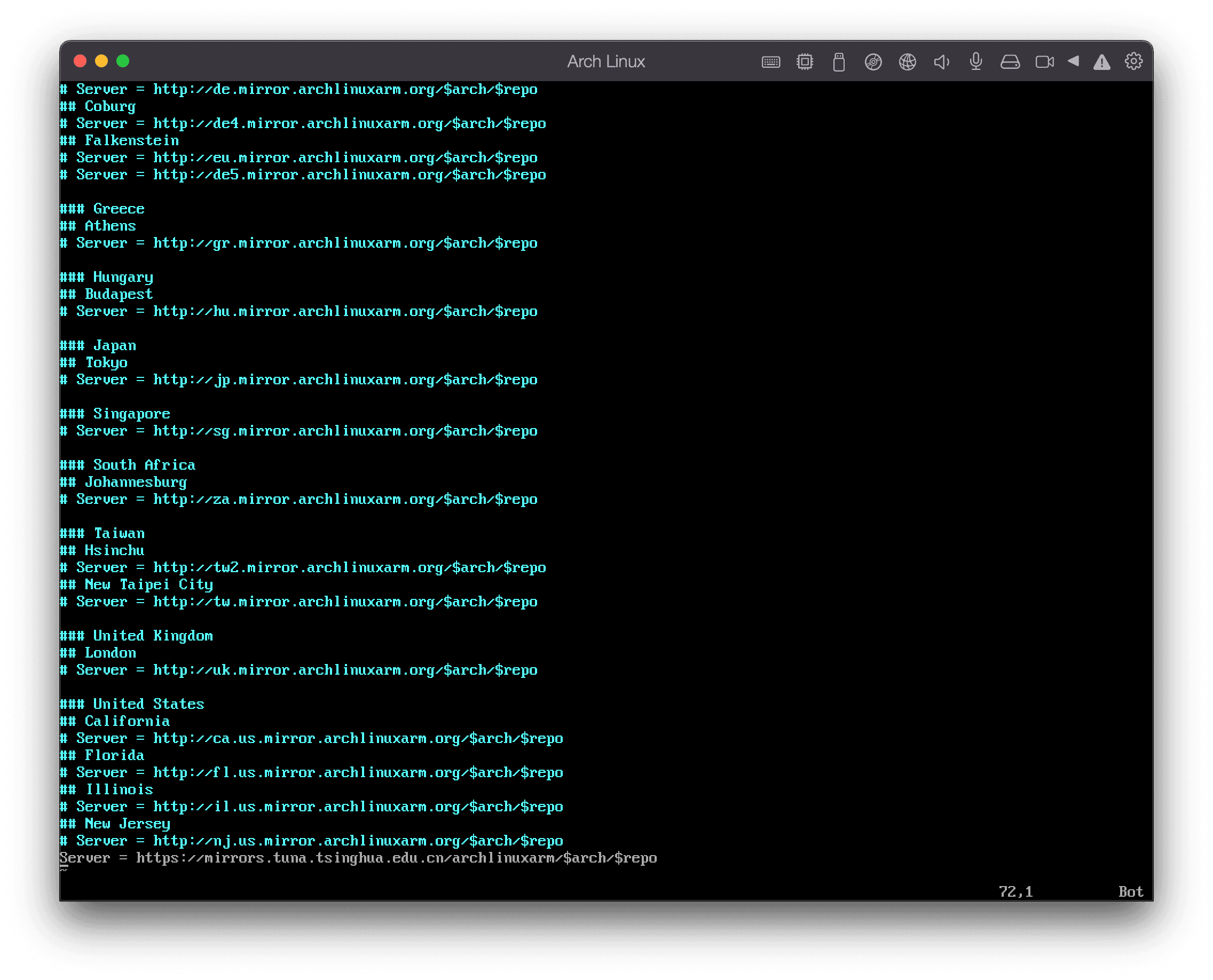Click the video camera icon
Screen dimensions: 1213x980
click(1044, 61)
